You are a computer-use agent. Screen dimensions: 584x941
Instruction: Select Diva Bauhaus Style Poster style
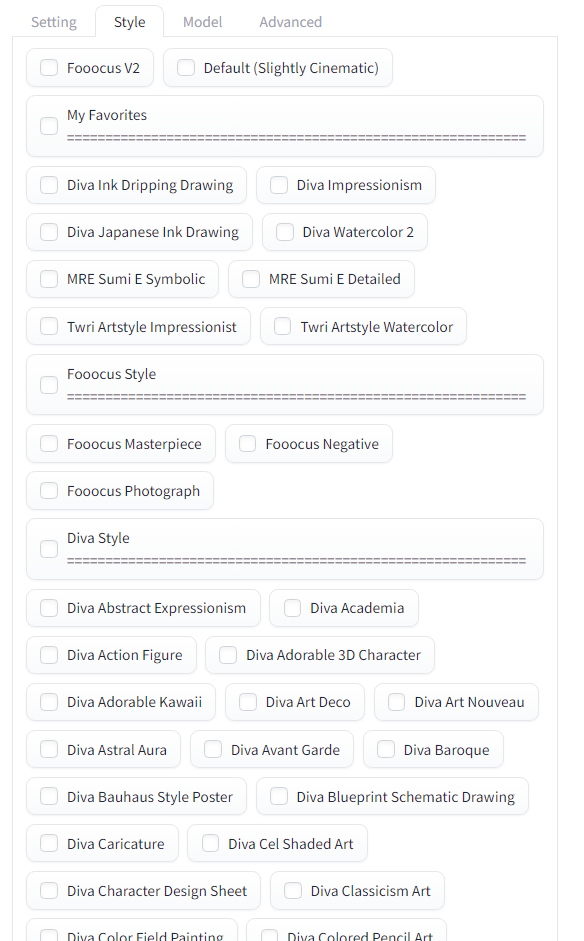click(x=48, y=796)
